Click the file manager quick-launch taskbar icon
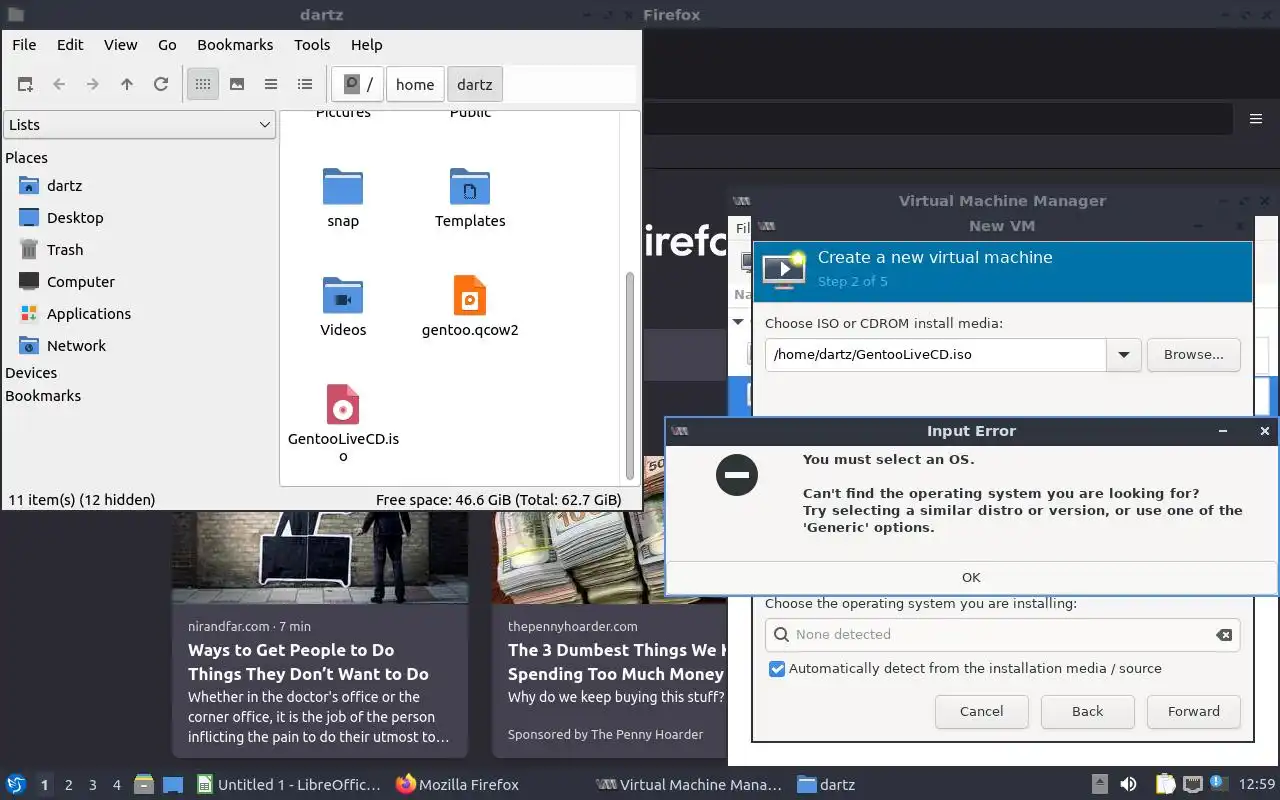Image resolution: width=1280 pixels, height=800 pixels. tap(144, 784)
